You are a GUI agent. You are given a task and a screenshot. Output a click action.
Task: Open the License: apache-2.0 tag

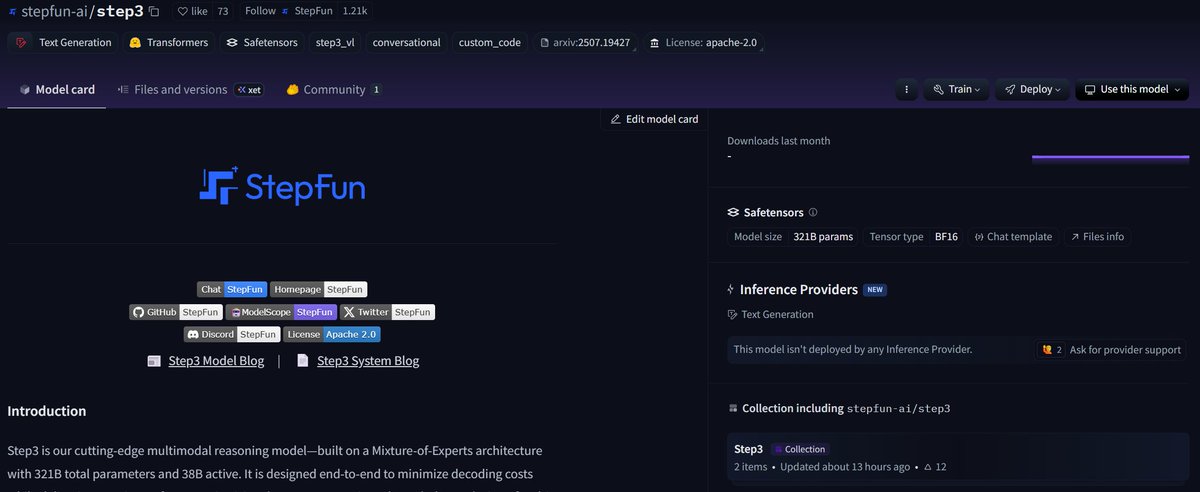pos(704,43)
